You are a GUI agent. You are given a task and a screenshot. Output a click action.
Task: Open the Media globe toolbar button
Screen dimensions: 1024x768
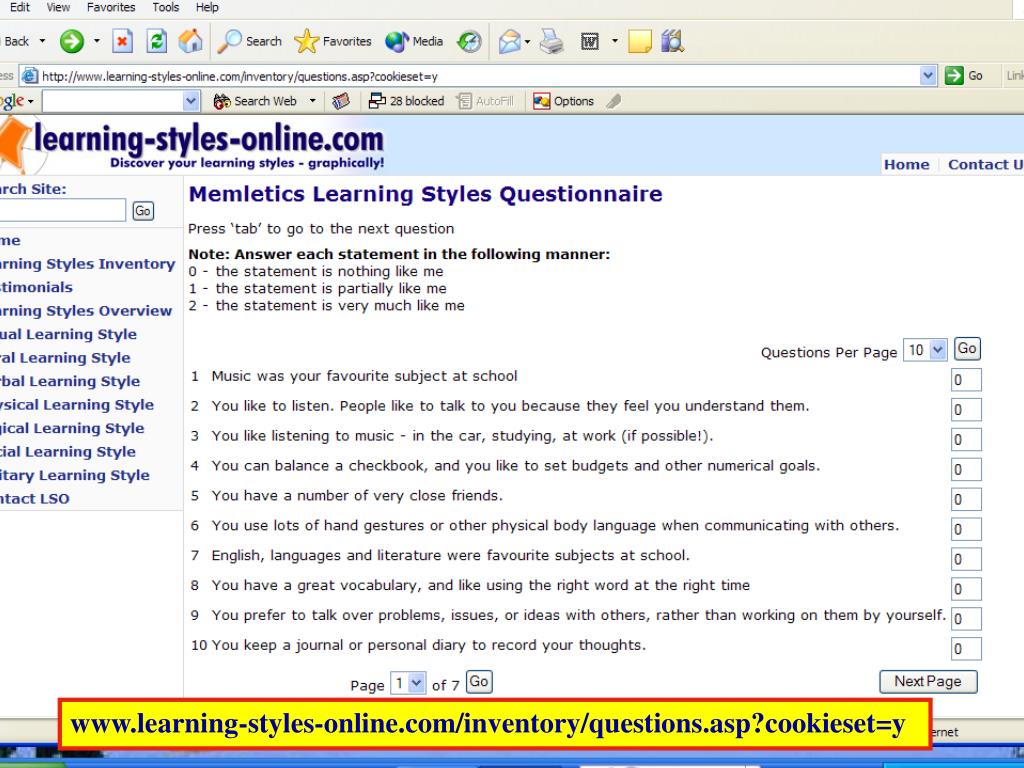414,41
